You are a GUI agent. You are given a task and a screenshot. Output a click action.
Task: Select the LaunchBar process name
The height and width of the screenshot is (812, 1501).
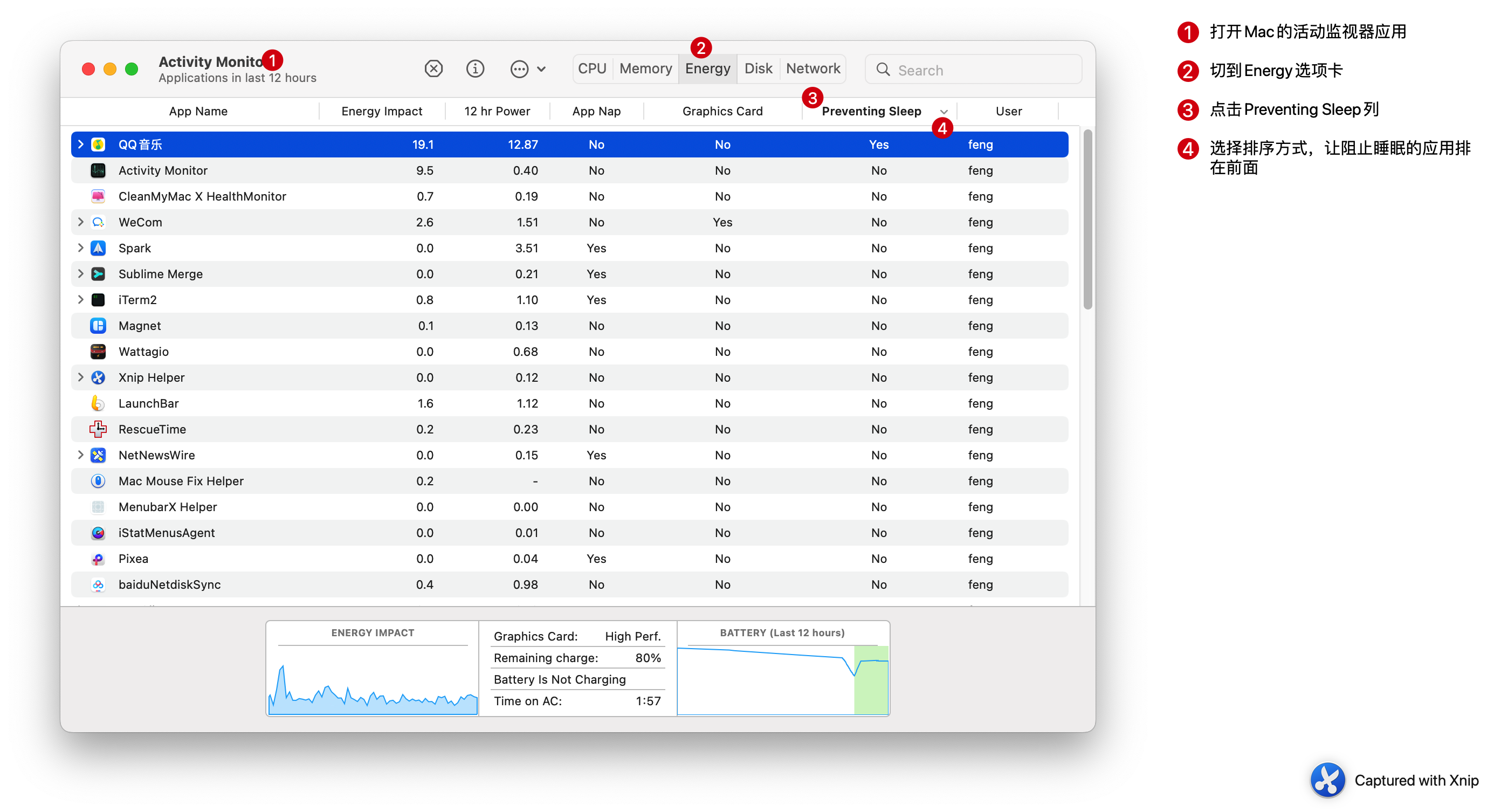click(148, 403)
